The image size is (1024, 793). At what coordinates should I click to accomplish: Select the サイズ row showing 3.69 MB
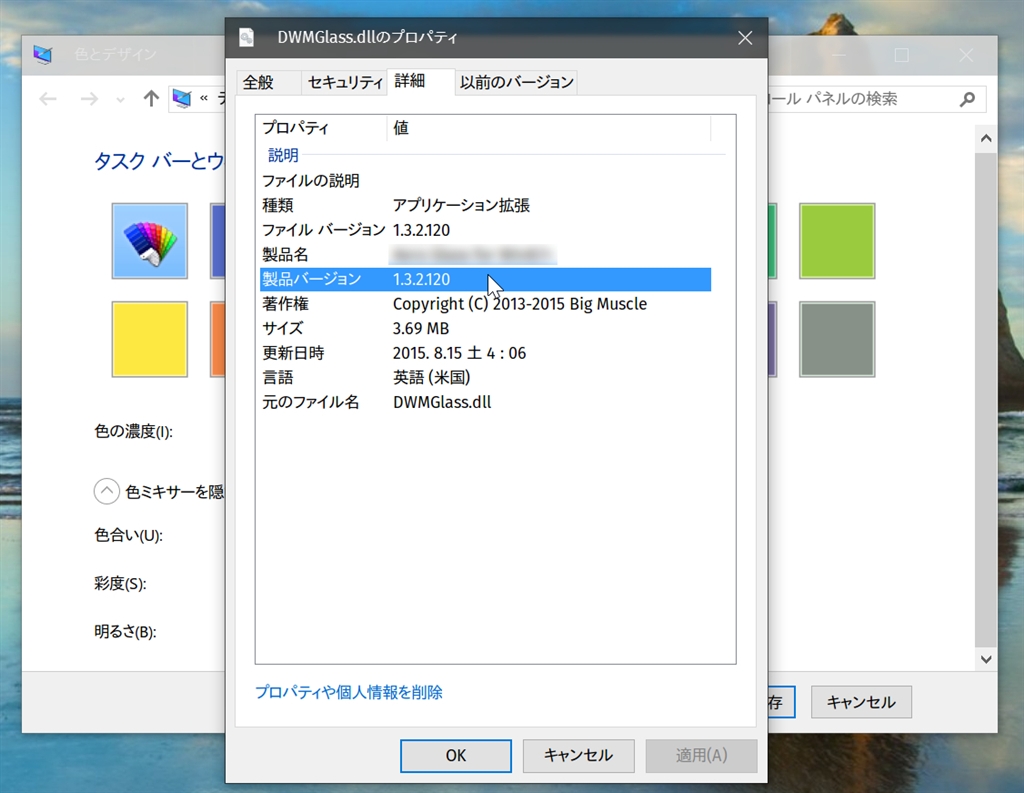pos(485,329)
